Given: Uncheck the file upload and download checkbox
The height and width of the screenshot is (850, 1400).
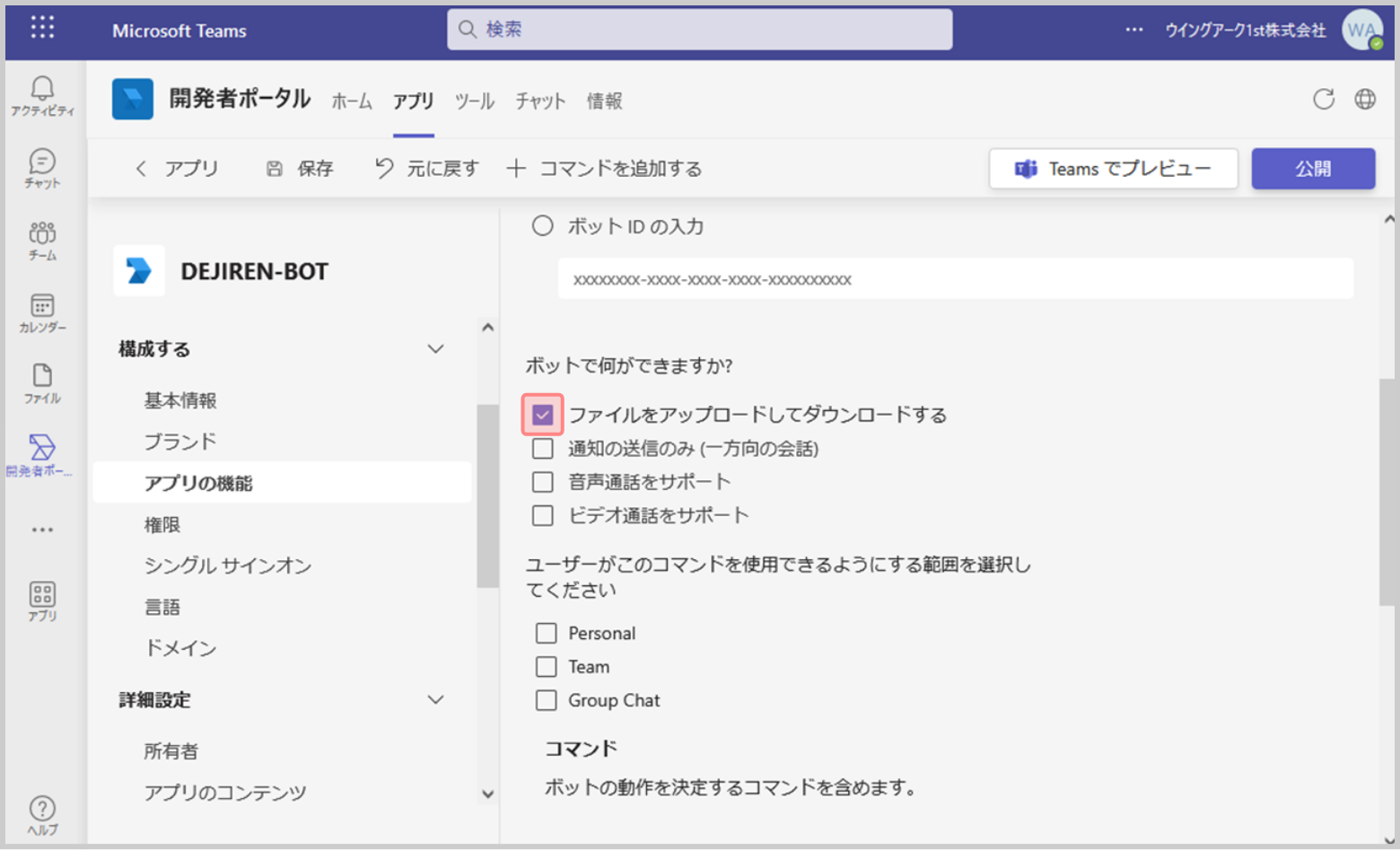Looking at the screenshot, I should pyautogui.click(x=542, y=415).
